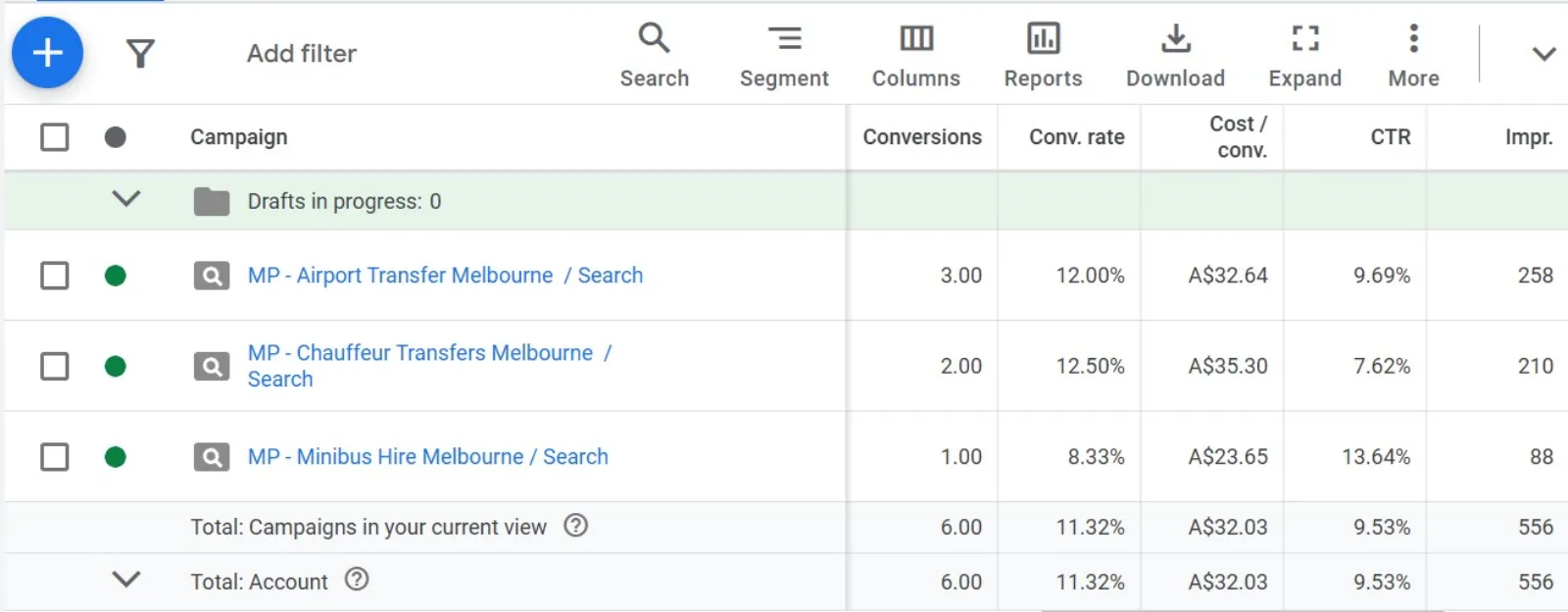1568x612 pixels.
Task: Sort by Conversions column header
Action: tap(922, 137)
